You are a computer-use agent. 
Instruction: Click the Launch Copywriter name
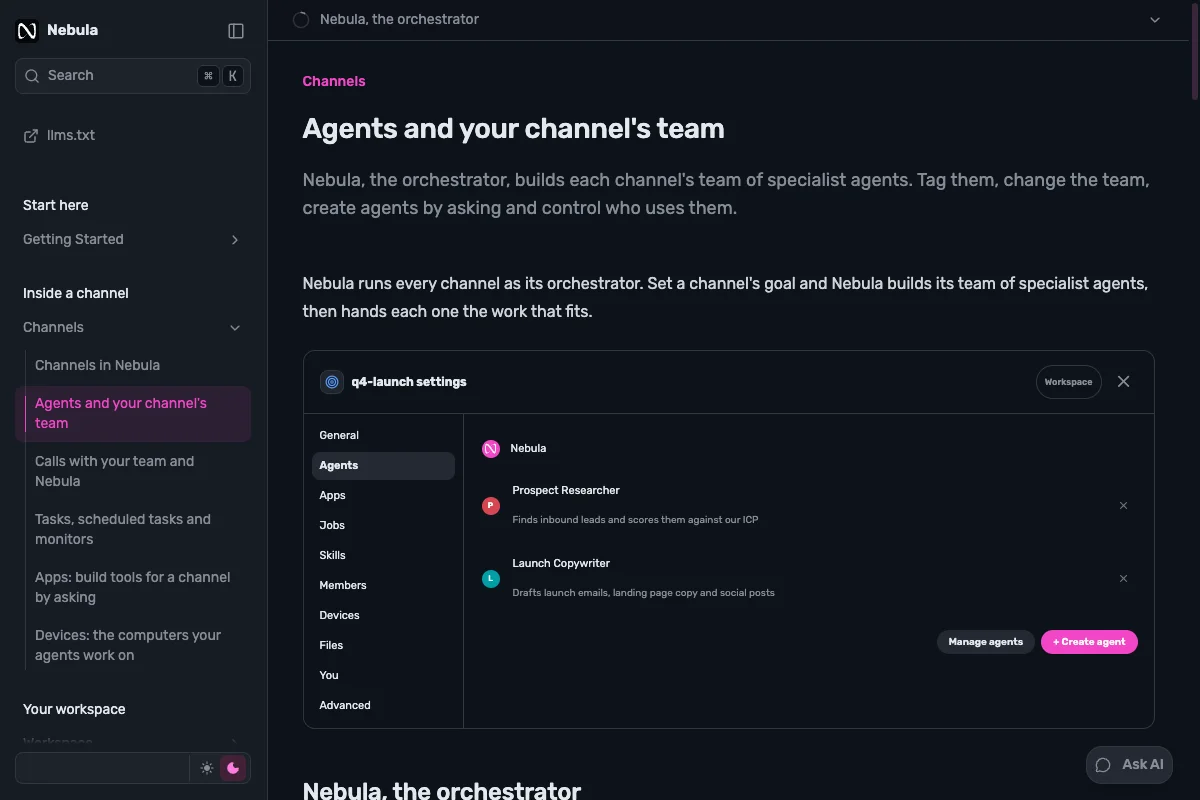click(561, 563)
